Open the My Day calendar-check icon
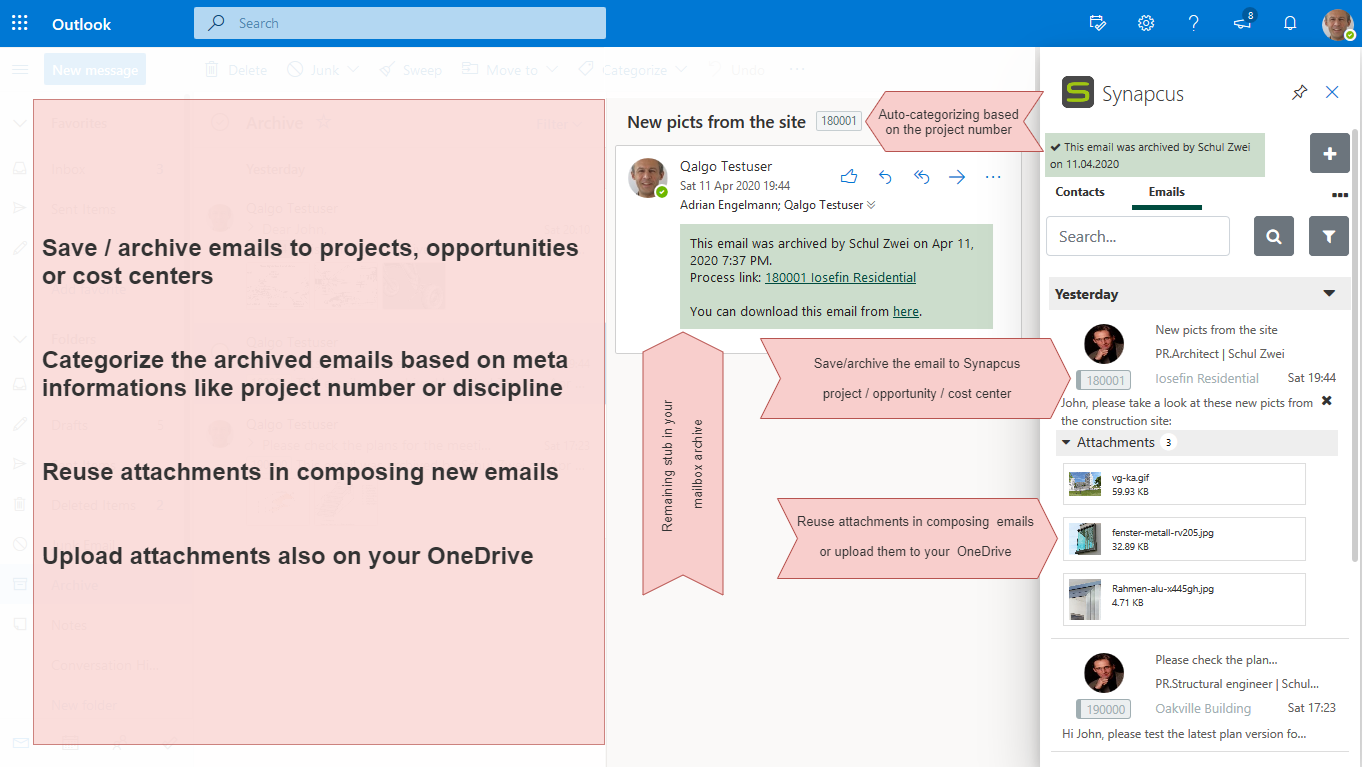Screen dimensions: 1366x768 point(1098,23)
